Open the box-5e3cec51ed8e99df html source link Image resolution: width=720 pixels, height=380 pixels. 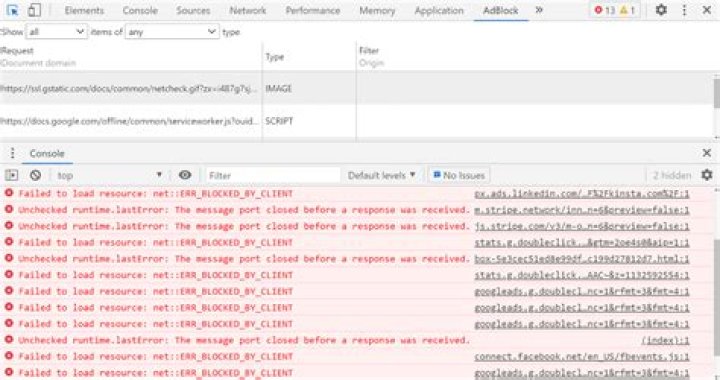click(x=582, y=259)
